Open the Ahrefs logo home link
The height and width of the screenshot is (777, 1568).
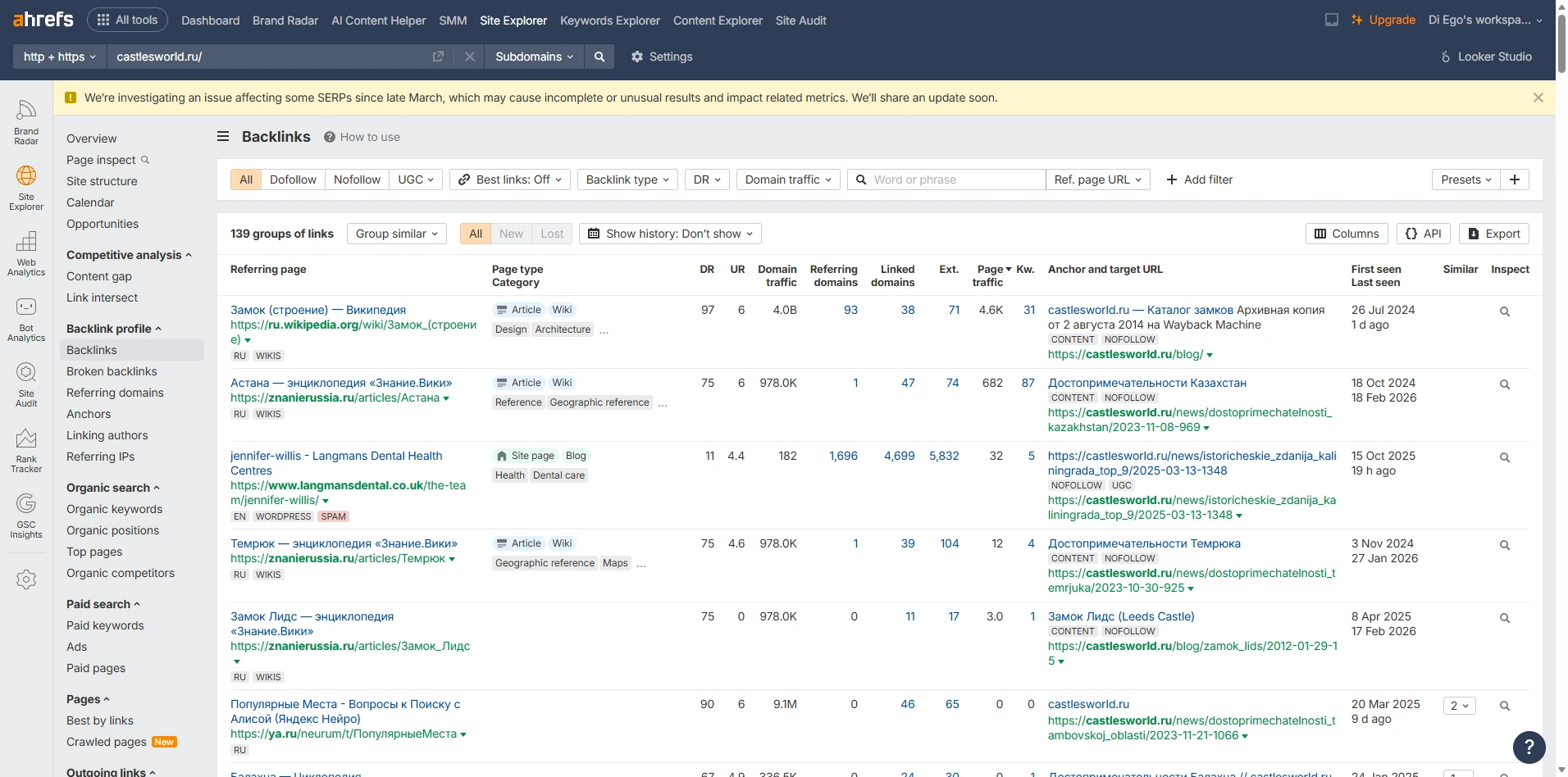43,20
